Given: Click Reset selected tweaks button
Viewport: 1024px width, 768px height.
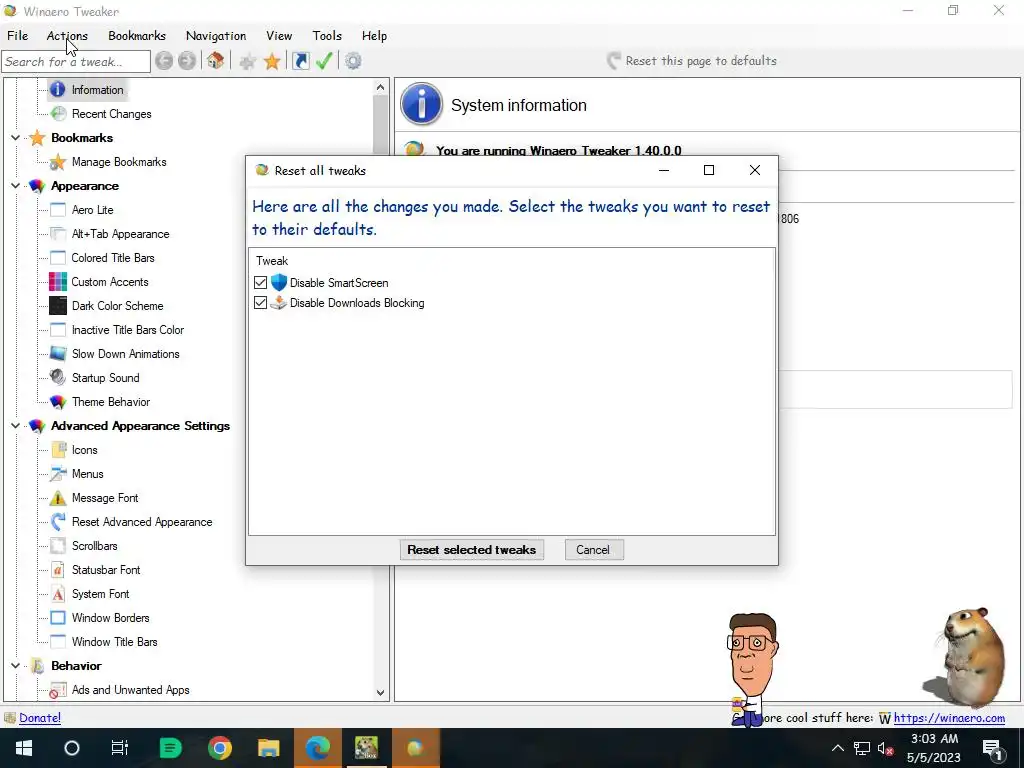Looking at the screenshot, I should point(472,550).
